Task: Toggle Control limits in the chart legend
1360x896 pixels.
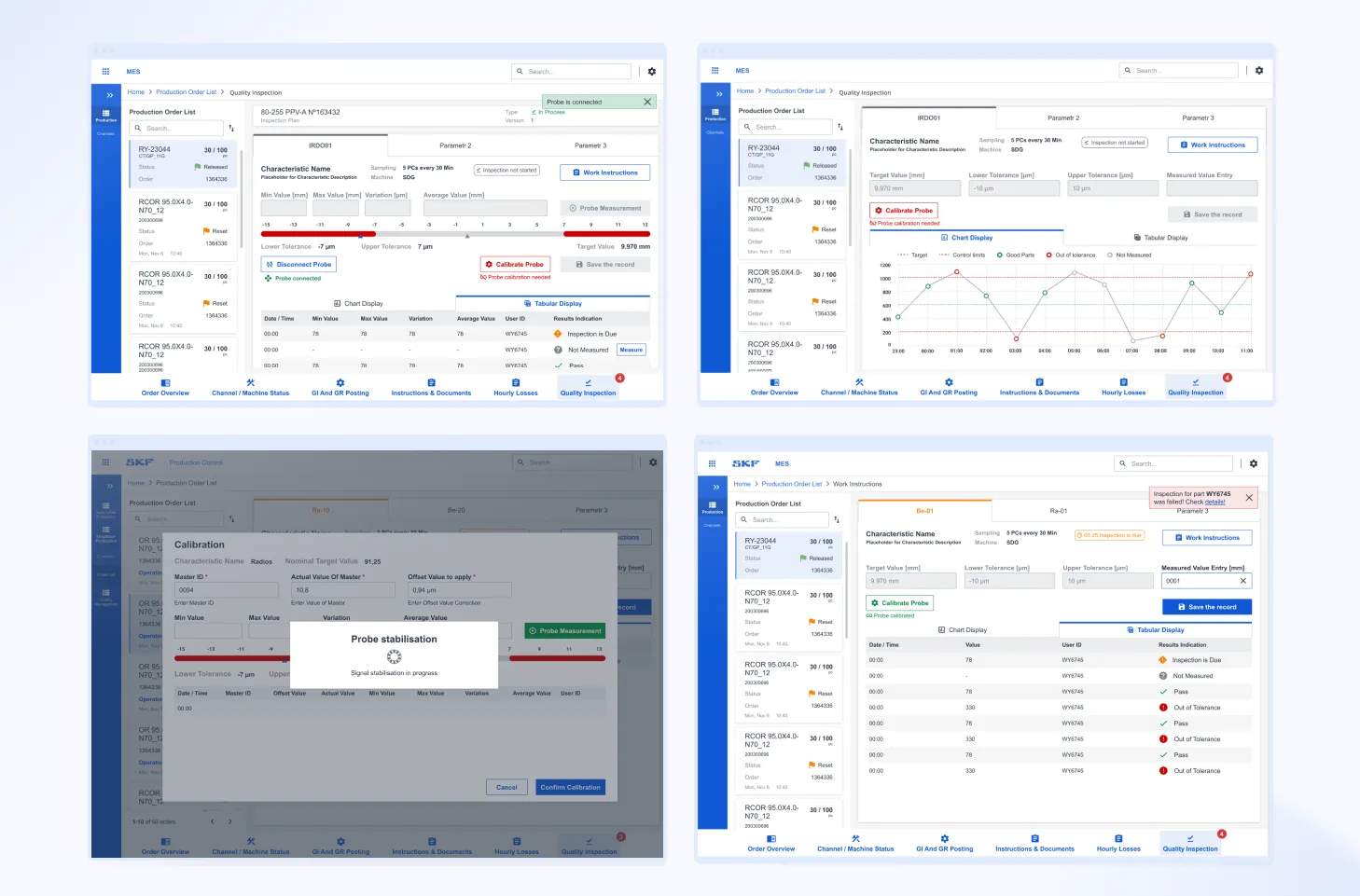Action: [x=962, y=255]
